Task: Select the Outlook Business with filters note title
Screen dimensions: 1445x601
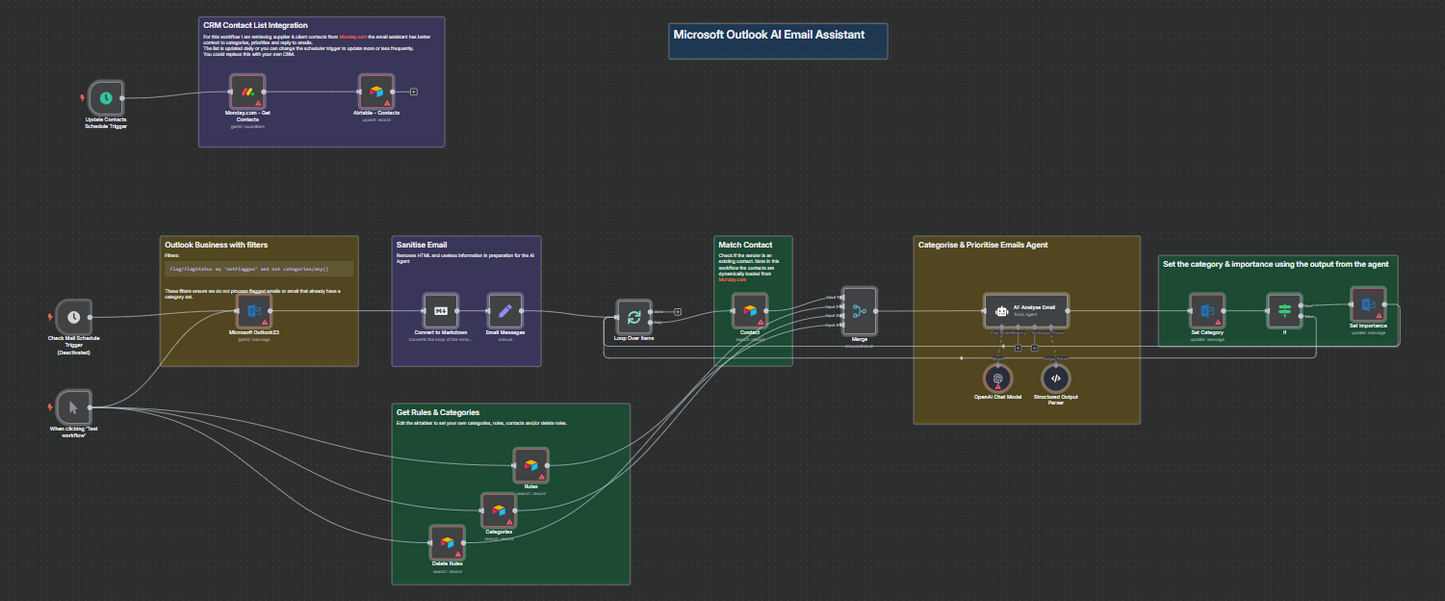Action: (216, 244)
